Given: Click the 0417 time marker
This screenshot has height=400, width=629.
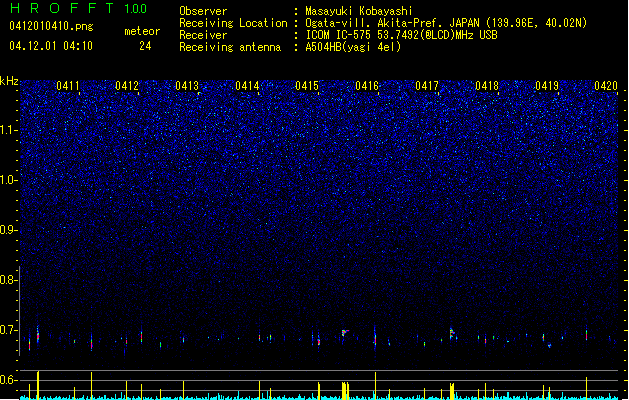Looking at the screenshot, I should click(x=427, y=86).
